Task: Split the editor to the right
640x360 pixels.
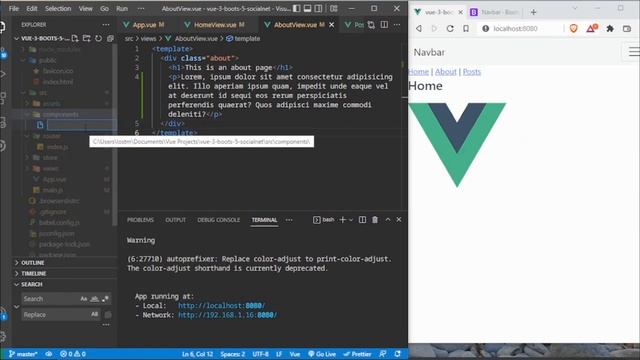Action: [x=384, y=25]
